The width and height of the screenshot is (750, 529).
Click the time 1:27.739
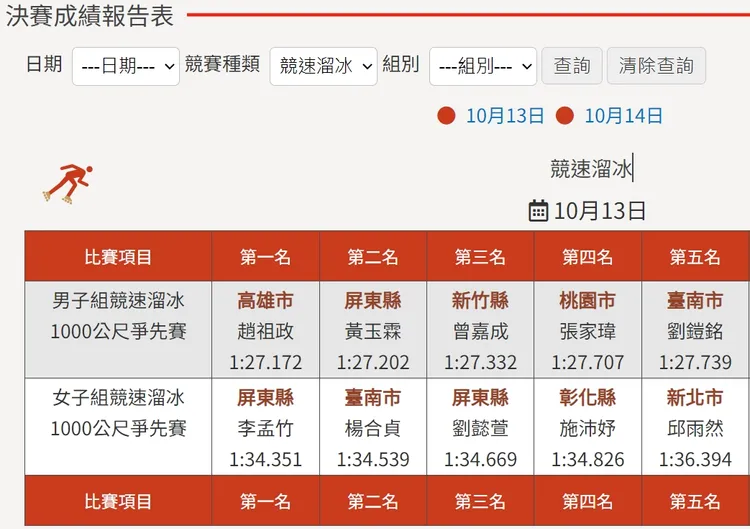click(695, 362)
